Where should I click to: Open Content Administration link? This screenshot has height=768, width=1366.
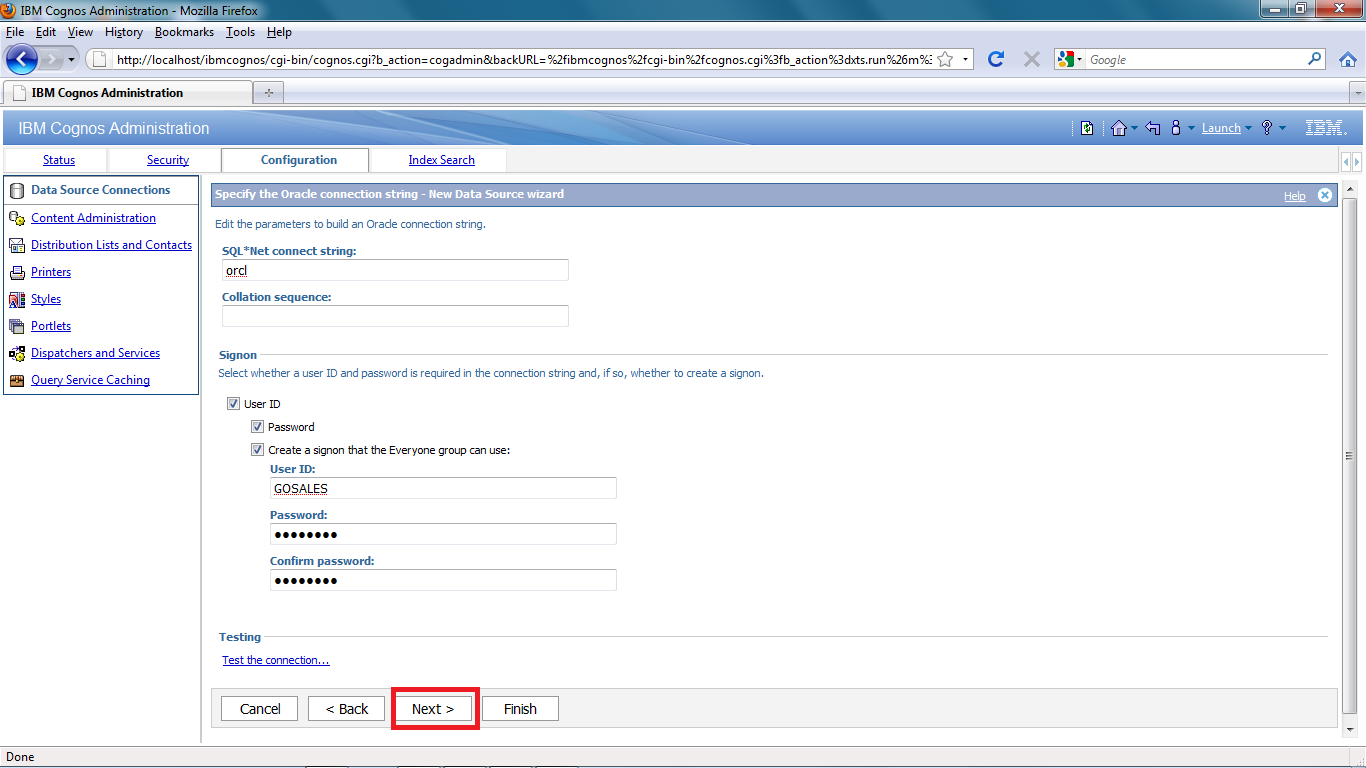pos(93,218)
